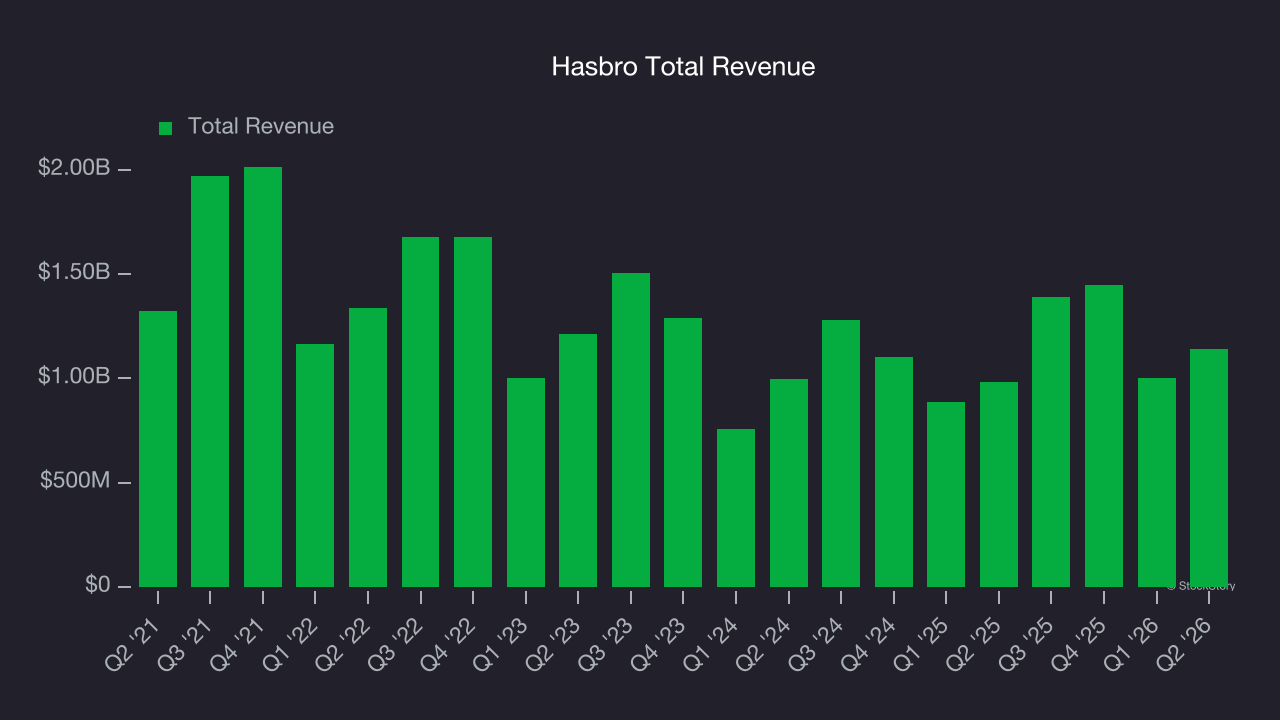Screen dimensions: 1280x720
Task: Click the Q2 '23 revenue bar
Action: point(578,460)
